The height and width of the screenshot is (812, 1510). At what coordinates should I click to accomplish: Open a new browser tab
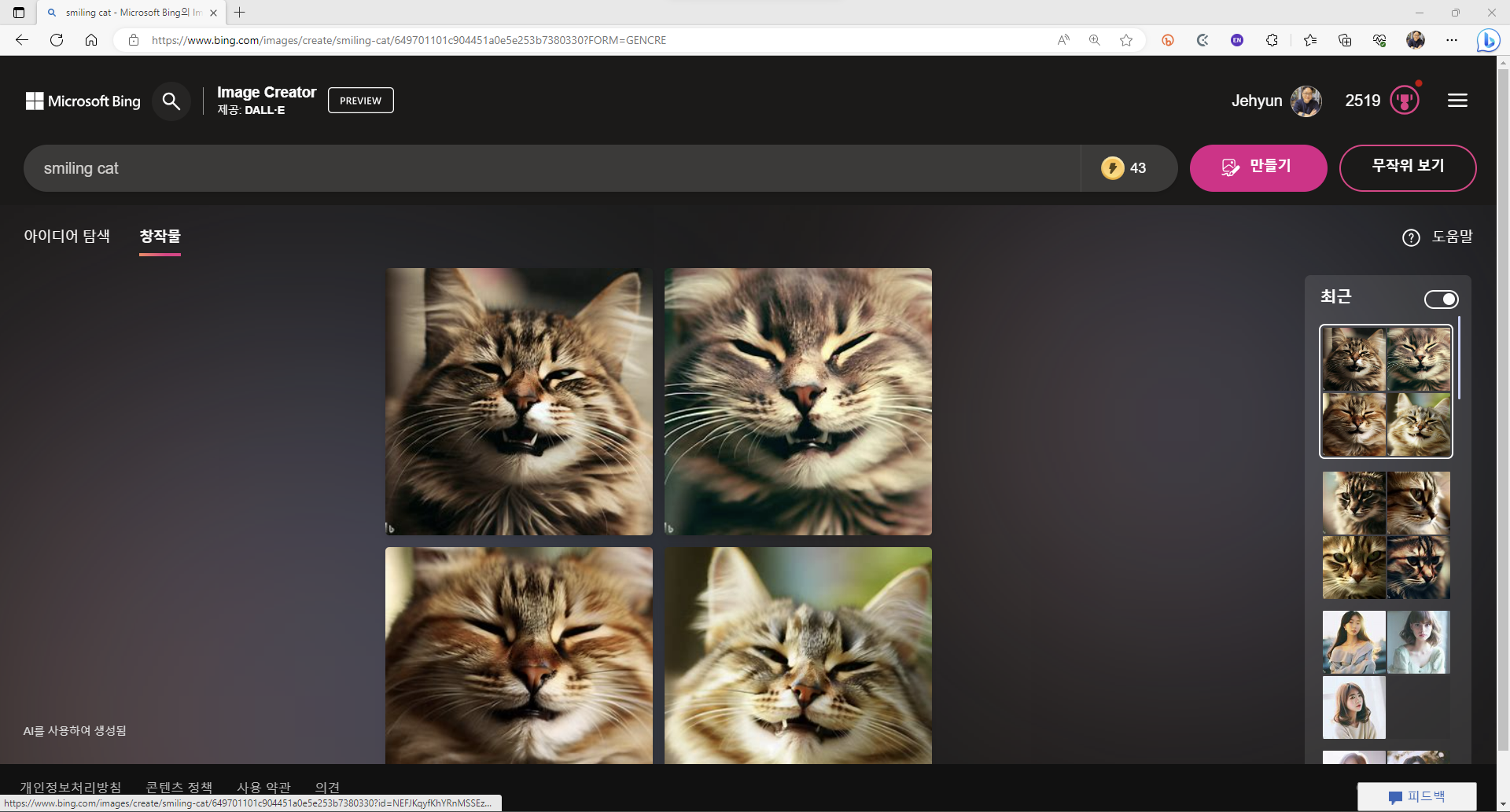point(240,13)
